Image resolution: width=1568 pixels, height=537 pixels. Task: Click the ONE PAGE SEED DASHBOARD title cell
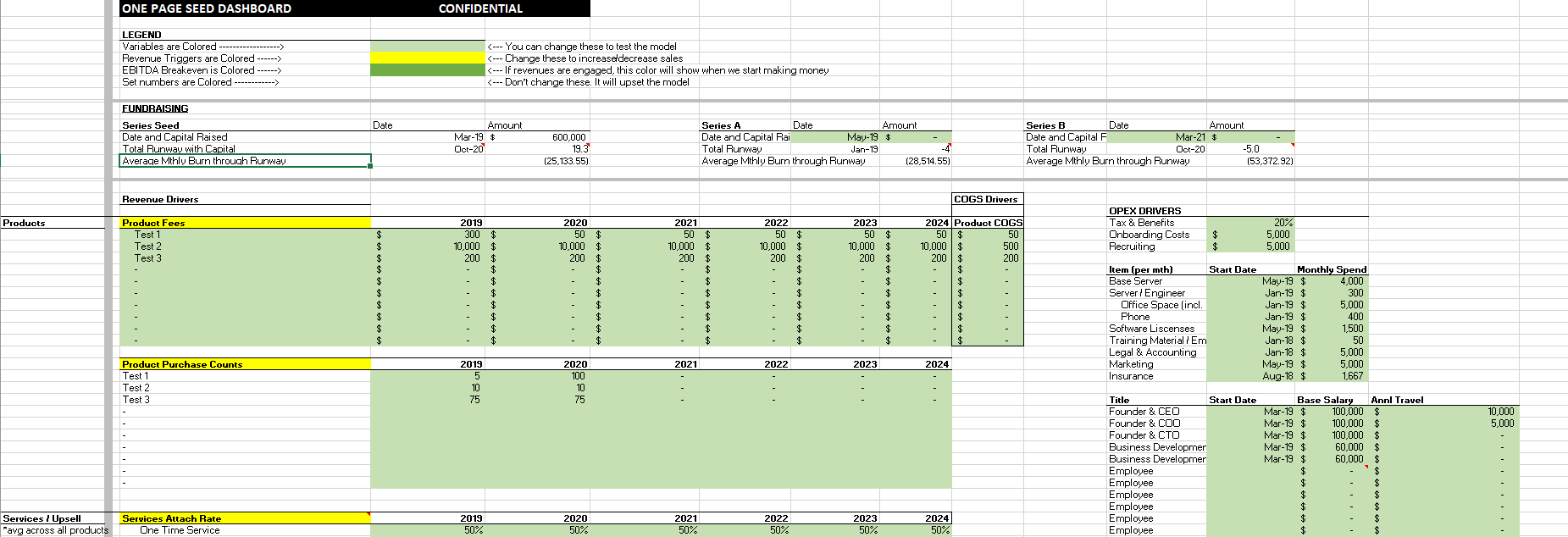tap(207, 8)
